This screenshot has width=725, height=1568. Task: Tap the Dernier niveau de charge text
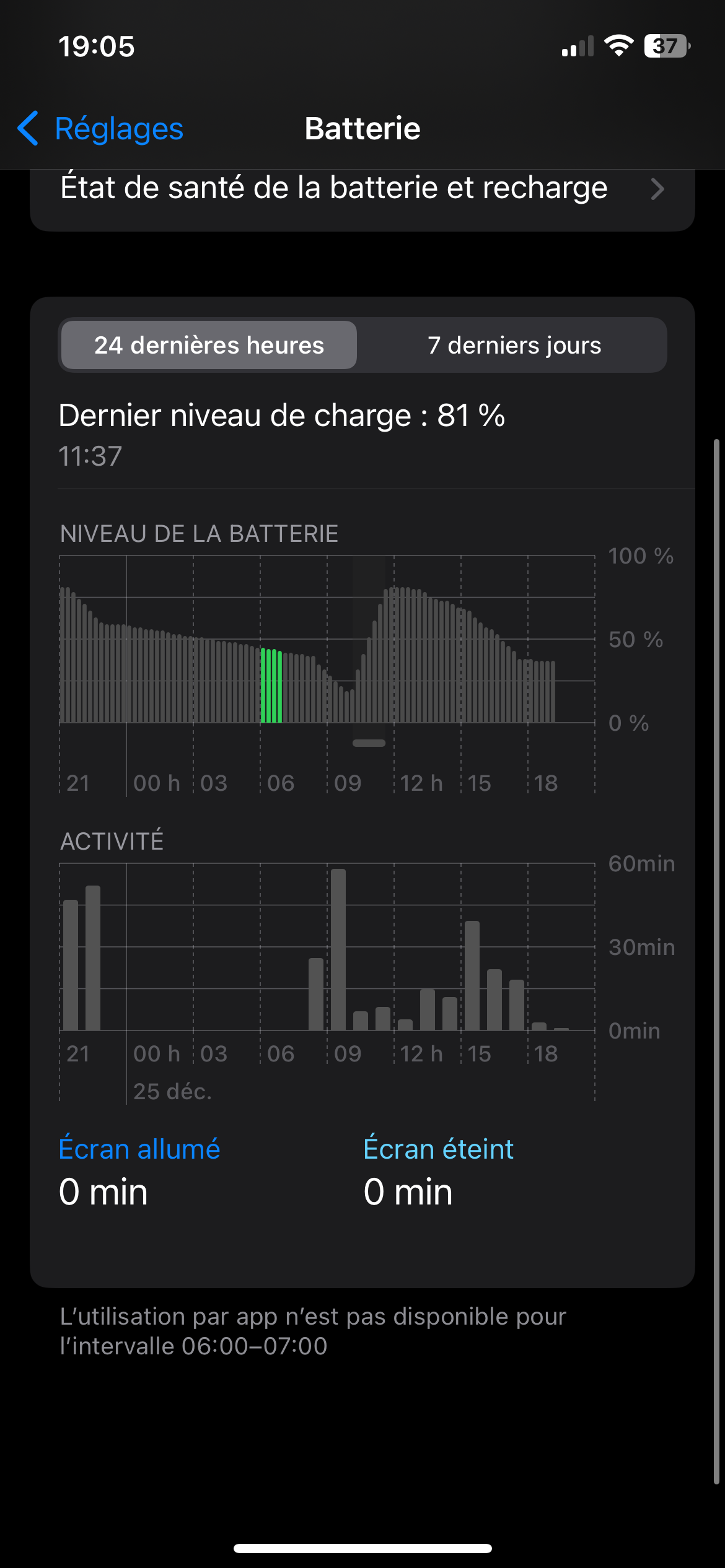(281, 415)
